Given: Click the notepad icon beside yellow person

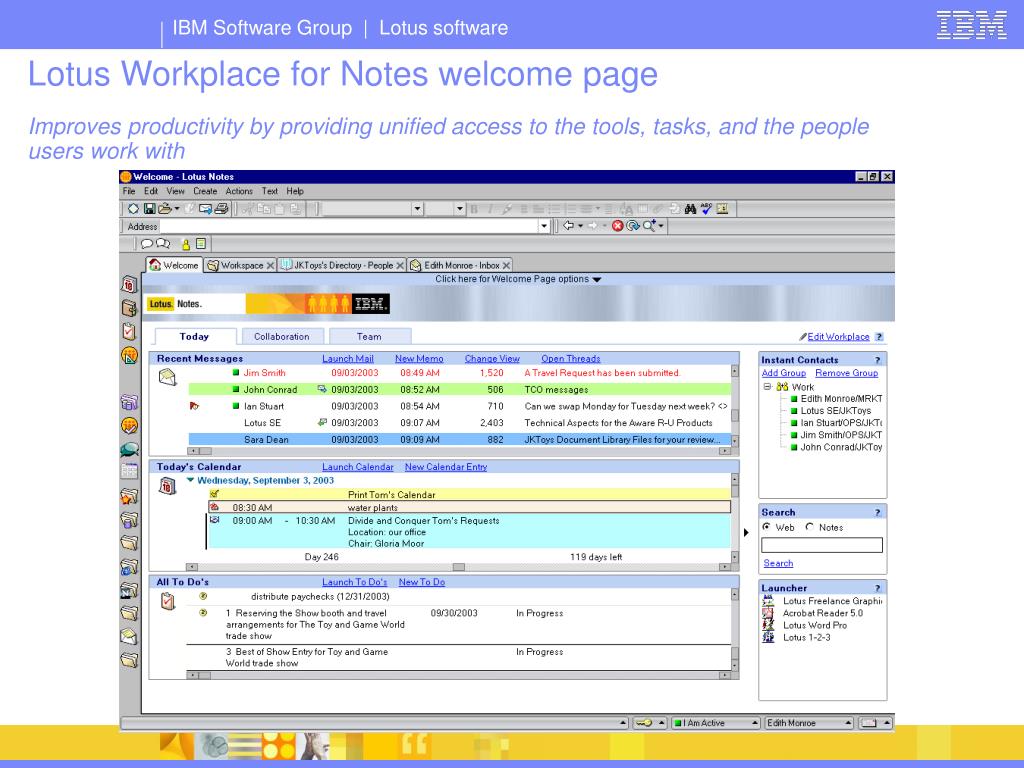Looking at the screenshot, I should pyautogui.click(x=201, y=244).
